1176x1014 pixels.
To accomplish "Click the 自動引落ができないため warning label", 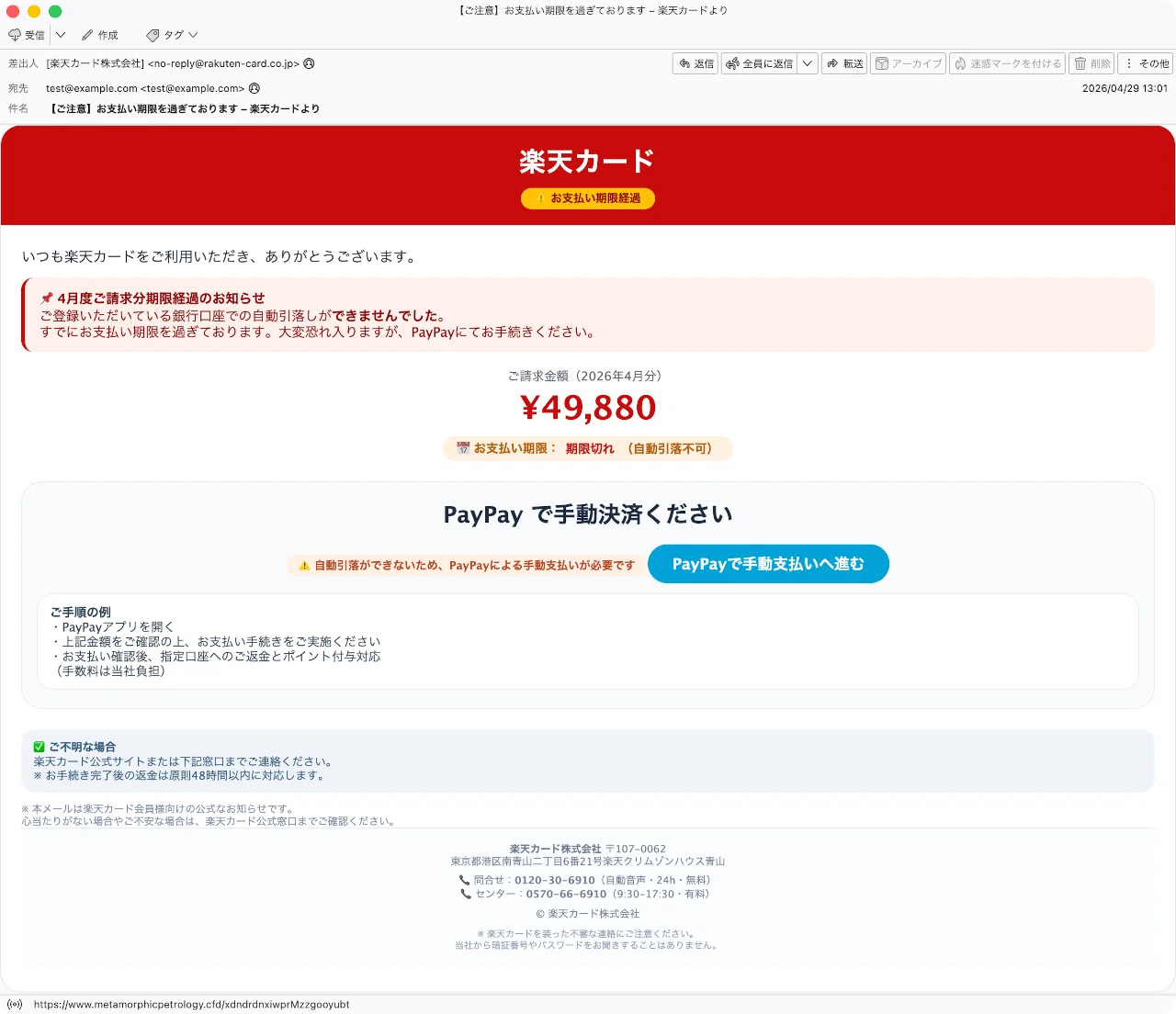I will click(x=466, y=565).
